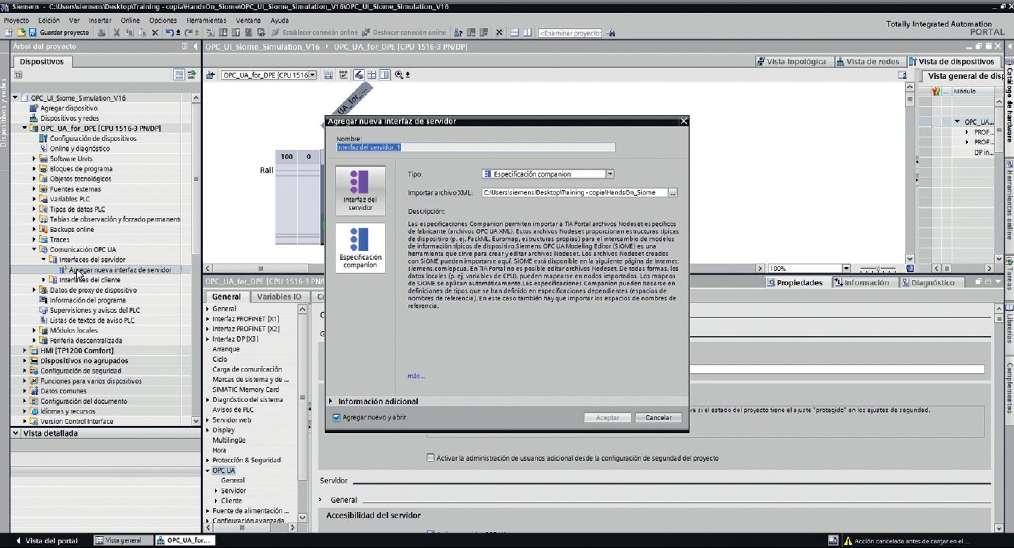Open the Diagnóstico inspector tab
Screen dimensions: 1014x548
pos(929,283)
